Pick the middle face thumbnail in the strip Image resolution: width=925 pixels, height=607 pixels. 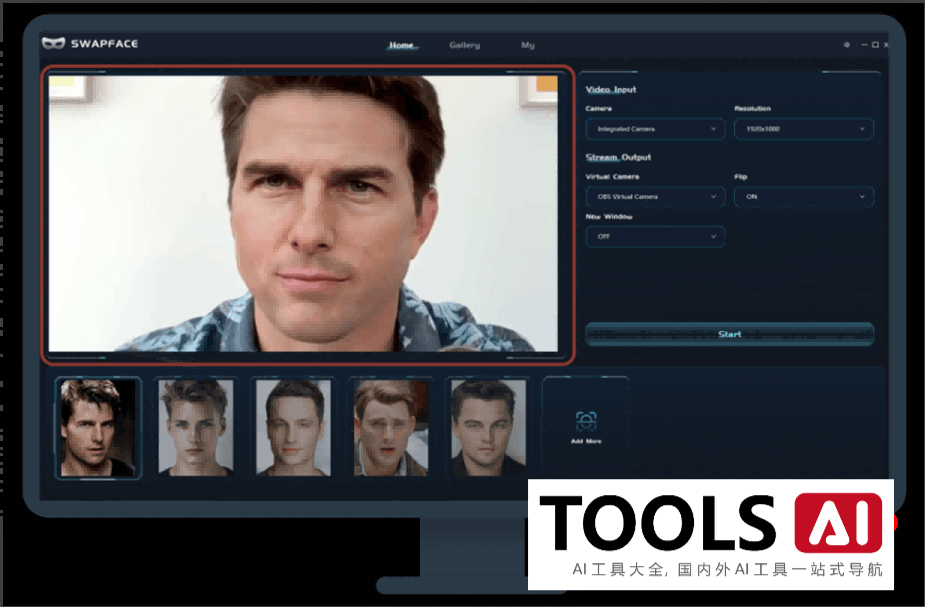pos(293,427)
